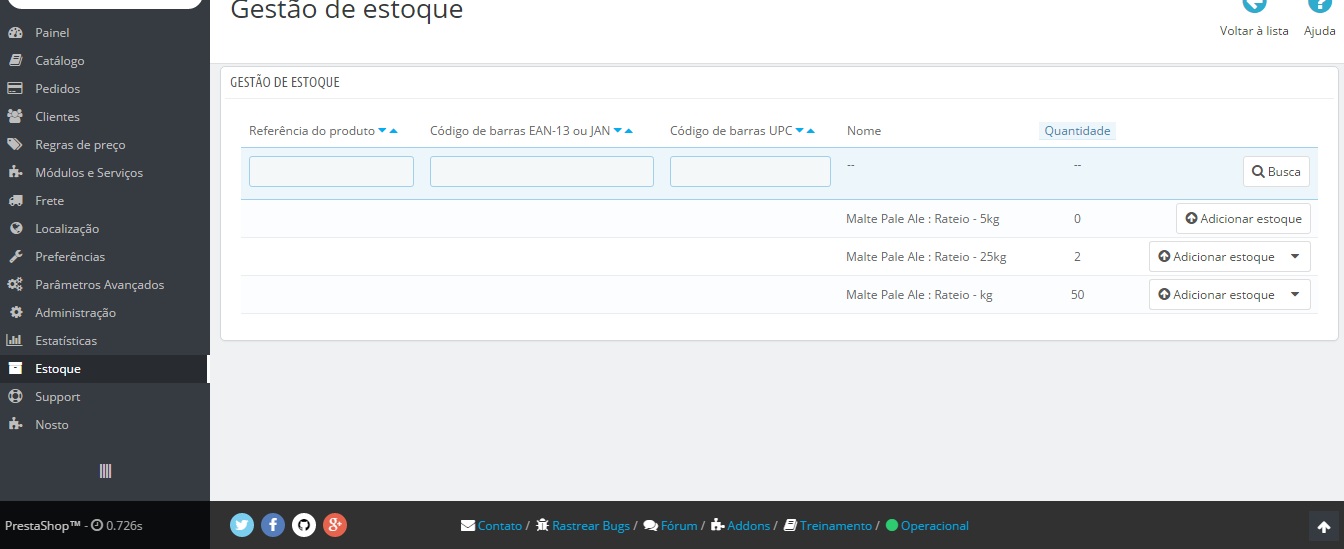The image size is (1344, 549).
Task: Expand dropdown caret for Rateio - kg row
Action: (1295, 295)
